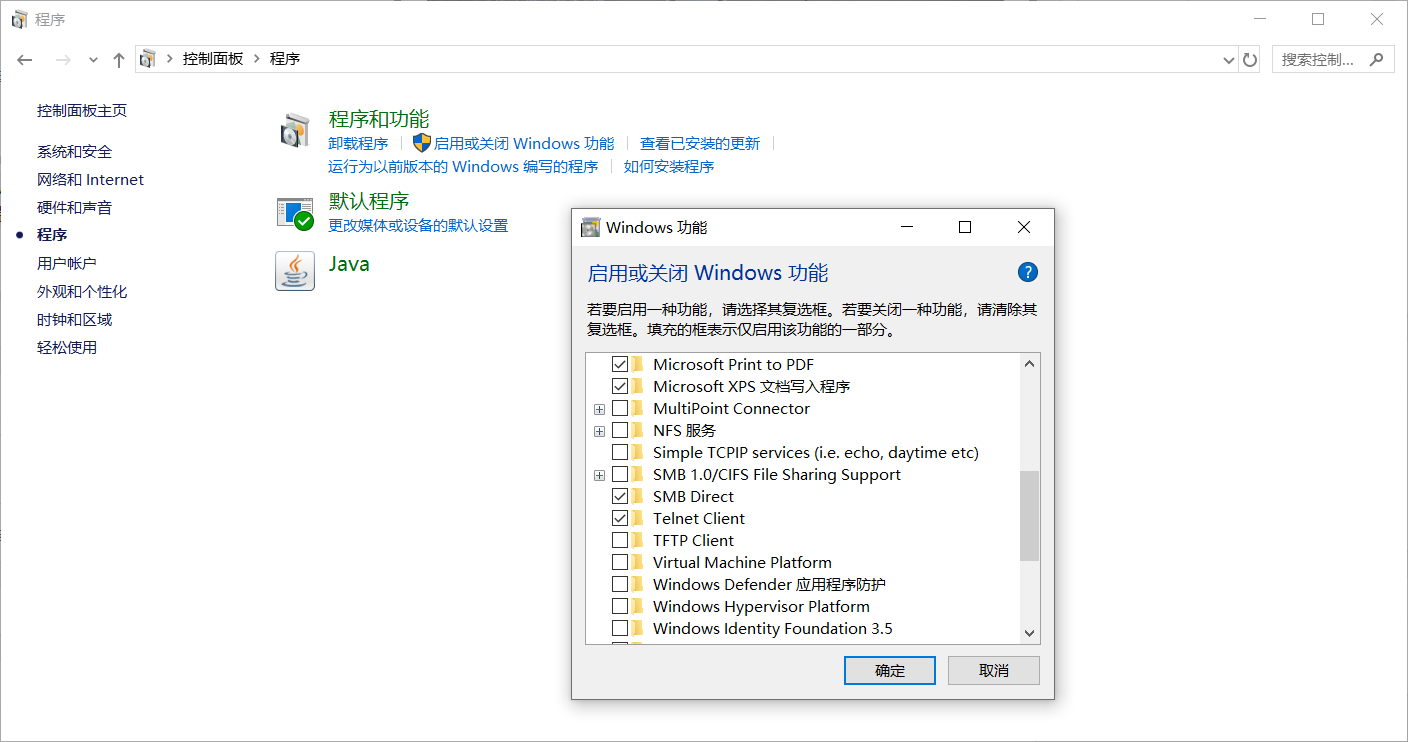This screenshot has height=742, width=1408.
Task: Open 外观和个性化 category
Action: [82, 291]
